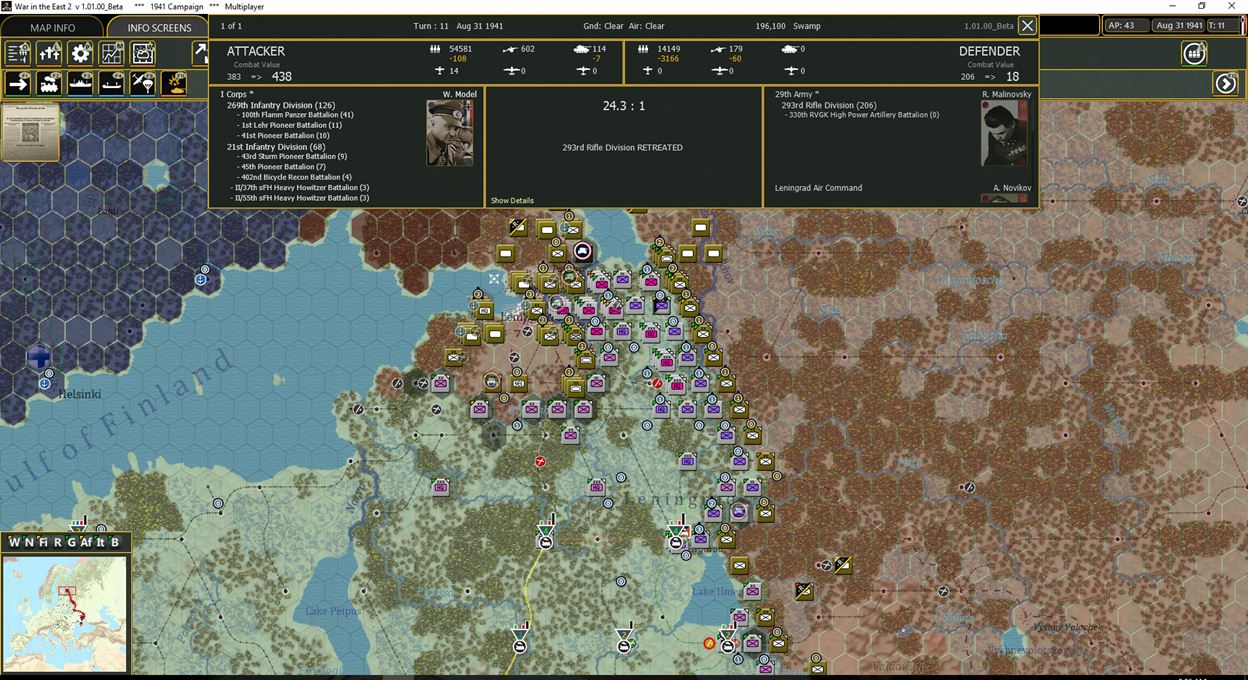Click the newspaper thumbnail on the map
The height and width of the screenshot is (680, 1249).
click(x=31, y=133)
